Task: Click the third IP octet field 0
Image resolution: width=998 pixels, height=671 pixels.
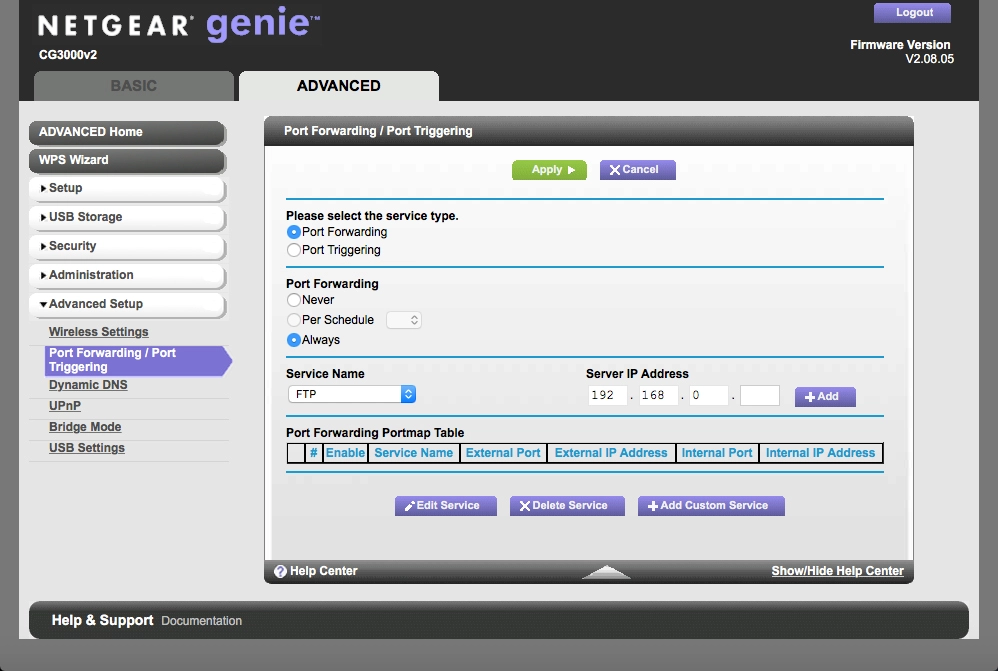Action: click(709, 395)
